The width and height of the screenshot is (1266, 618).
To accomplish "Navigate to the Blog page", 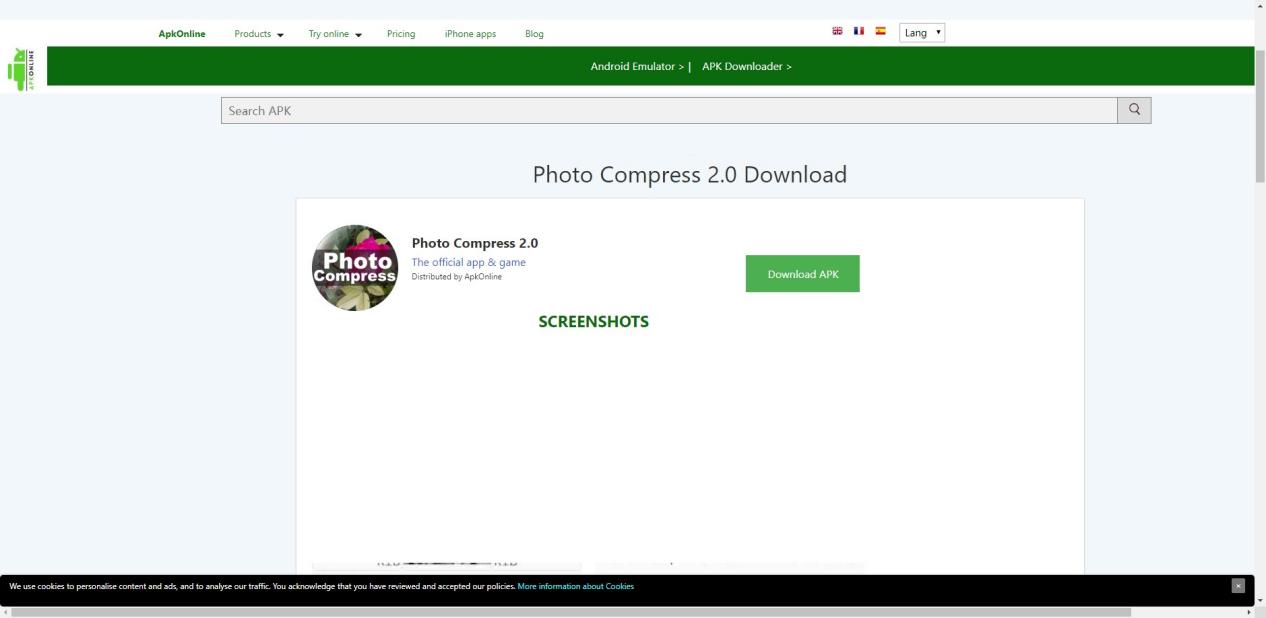I will [534, 34].
